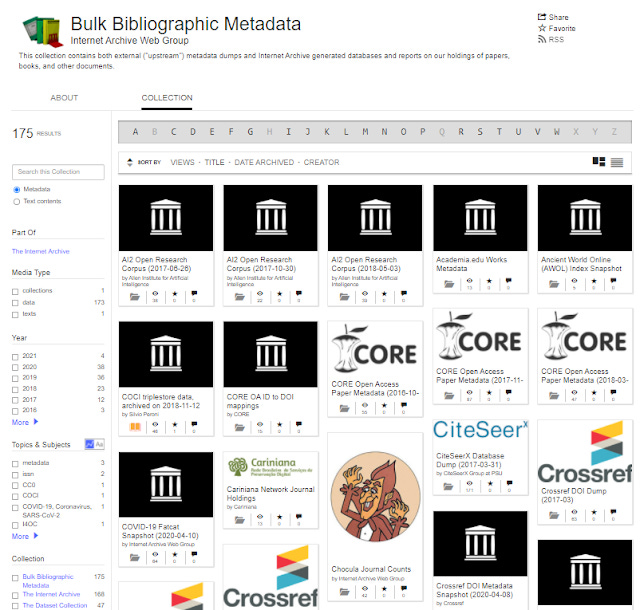The height and width of the screenshot is (610, 640).
Task: Open the COLLECTION tab
Action: click(167, 98)
